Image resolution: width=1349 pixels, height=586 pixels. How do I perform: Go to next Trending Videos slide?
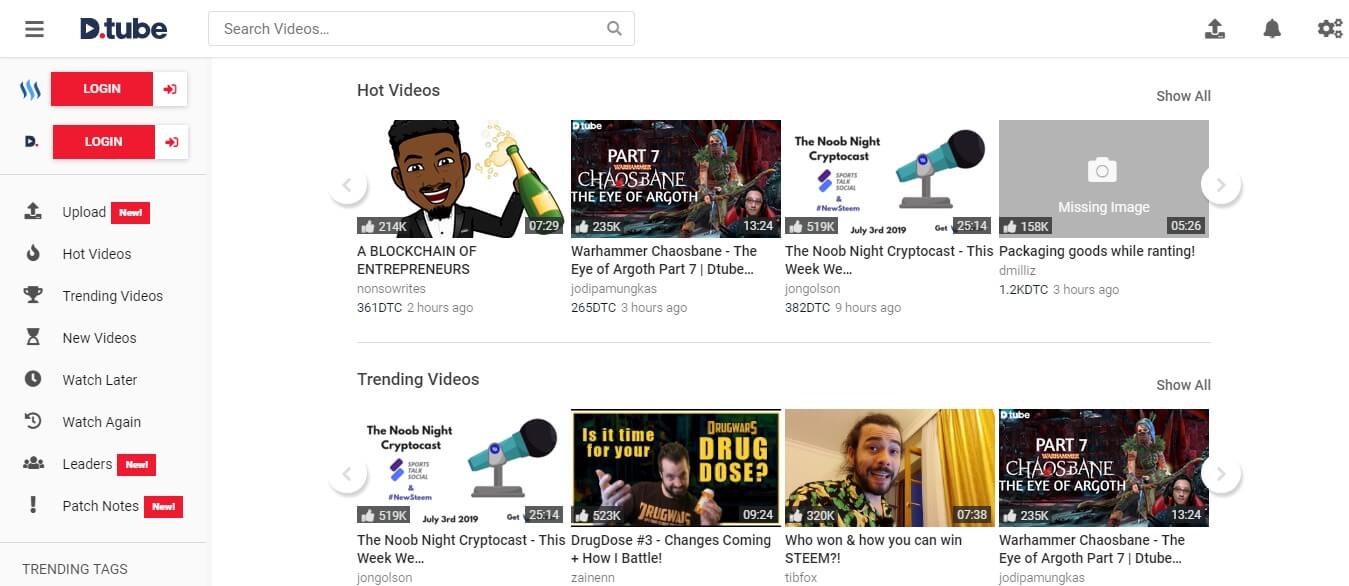click(1221, 473)
